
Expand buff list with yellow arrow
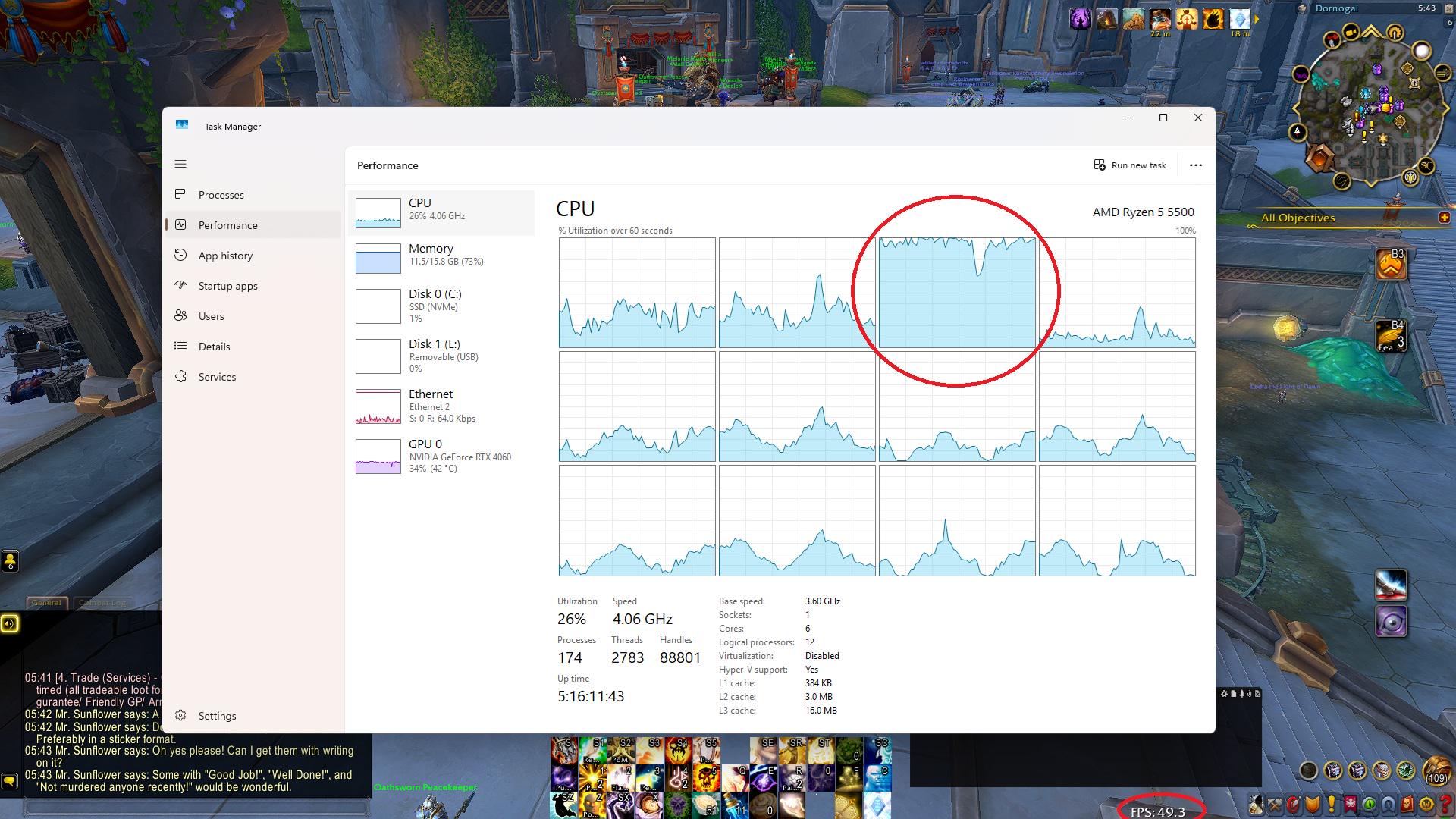[1257, 19]
